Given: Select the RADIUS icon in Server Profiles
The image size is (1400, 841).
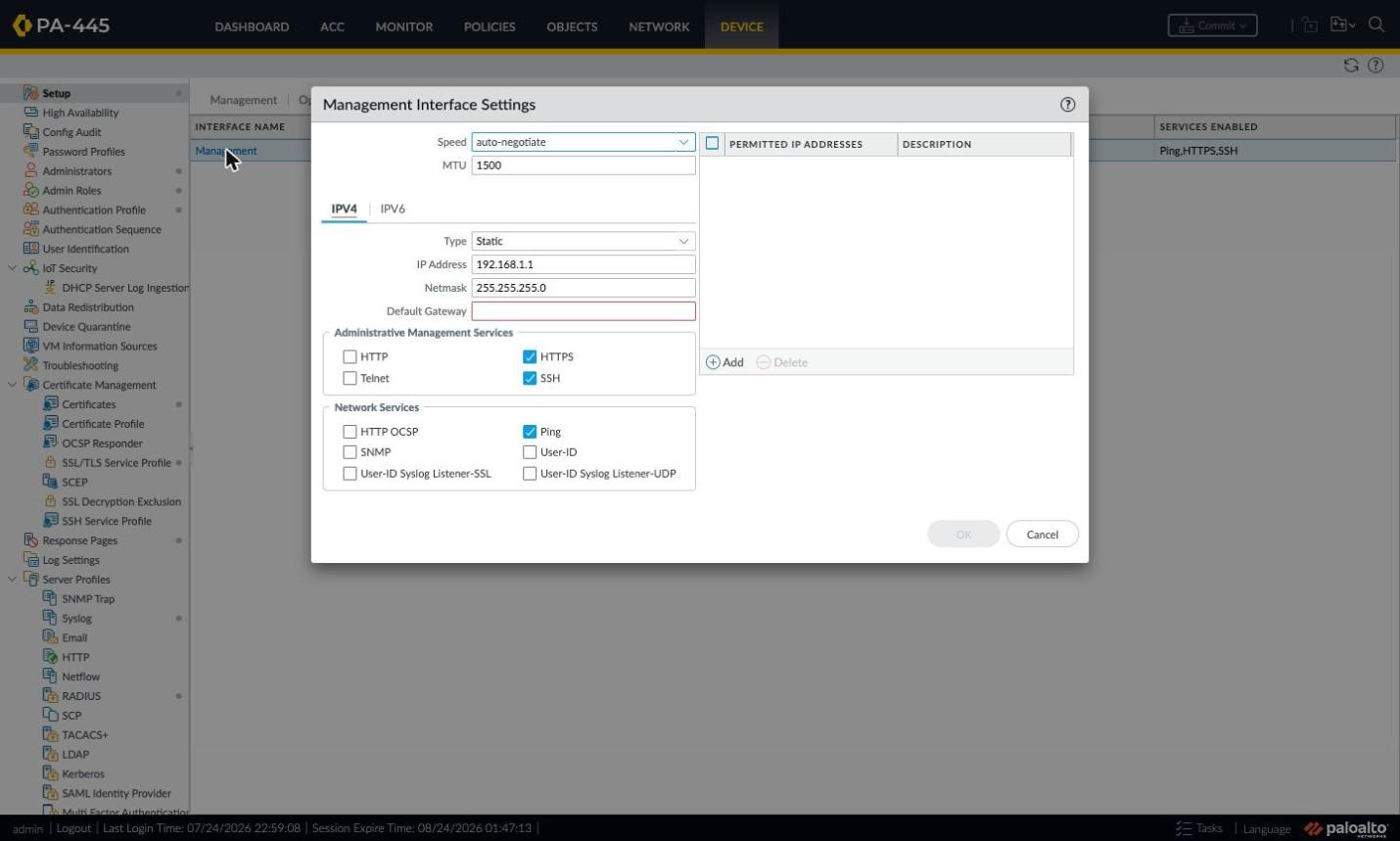Looking at the screenshot, I should click(50, 696).
